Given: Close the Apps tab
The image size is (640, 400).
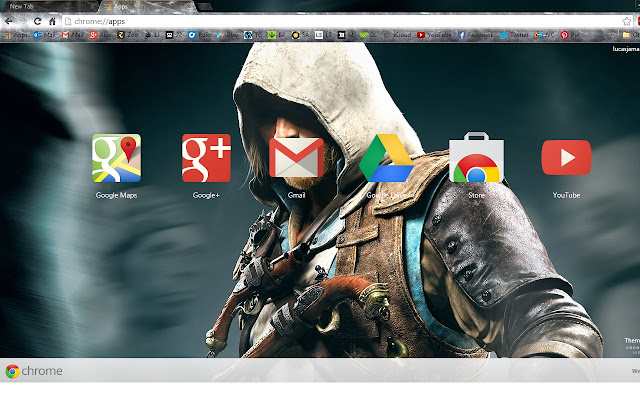Looking at the screenshot, I should [189, 7].
